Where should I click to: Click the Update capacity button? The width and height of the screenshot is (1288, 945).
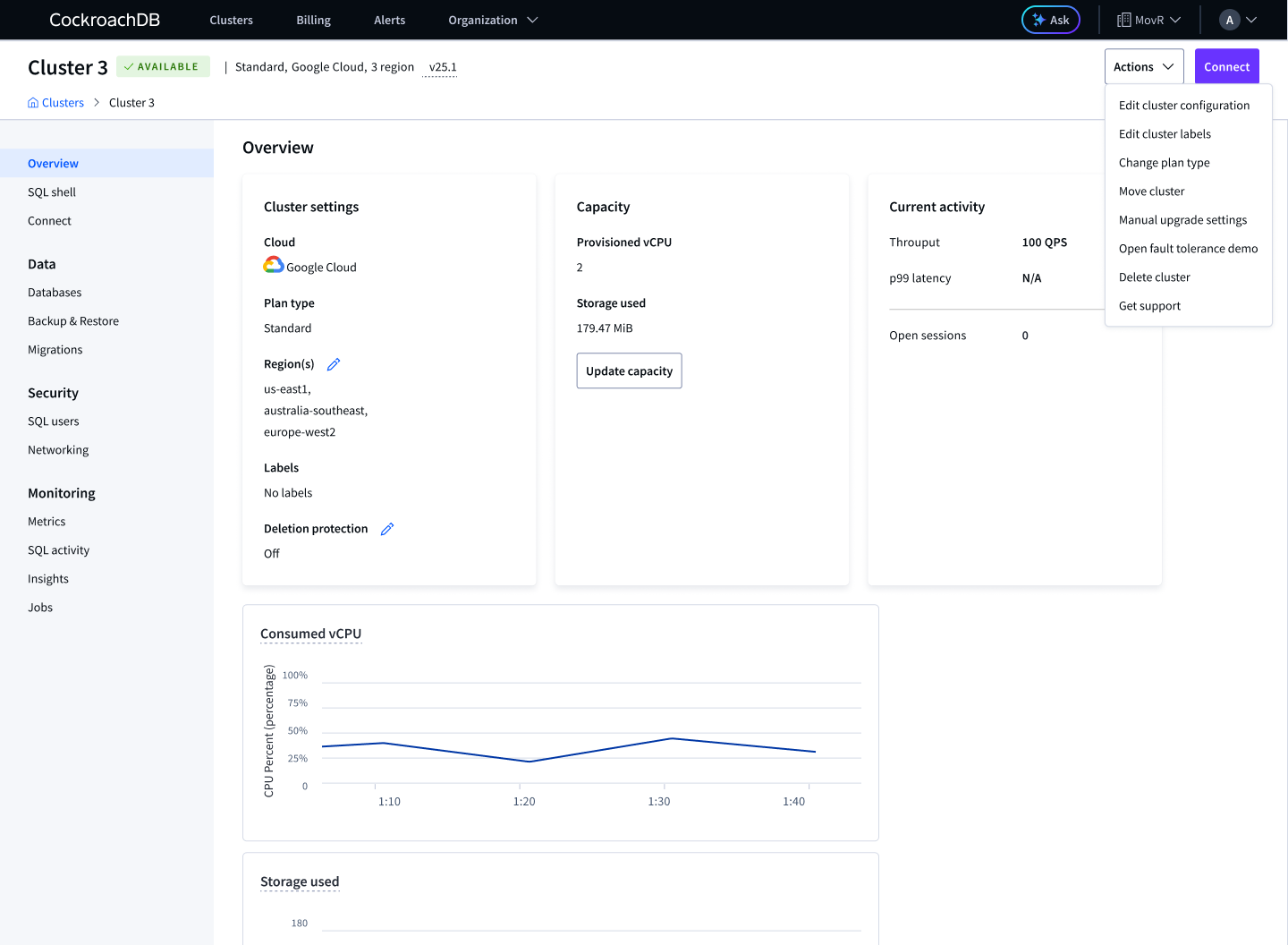click(629, 370)
